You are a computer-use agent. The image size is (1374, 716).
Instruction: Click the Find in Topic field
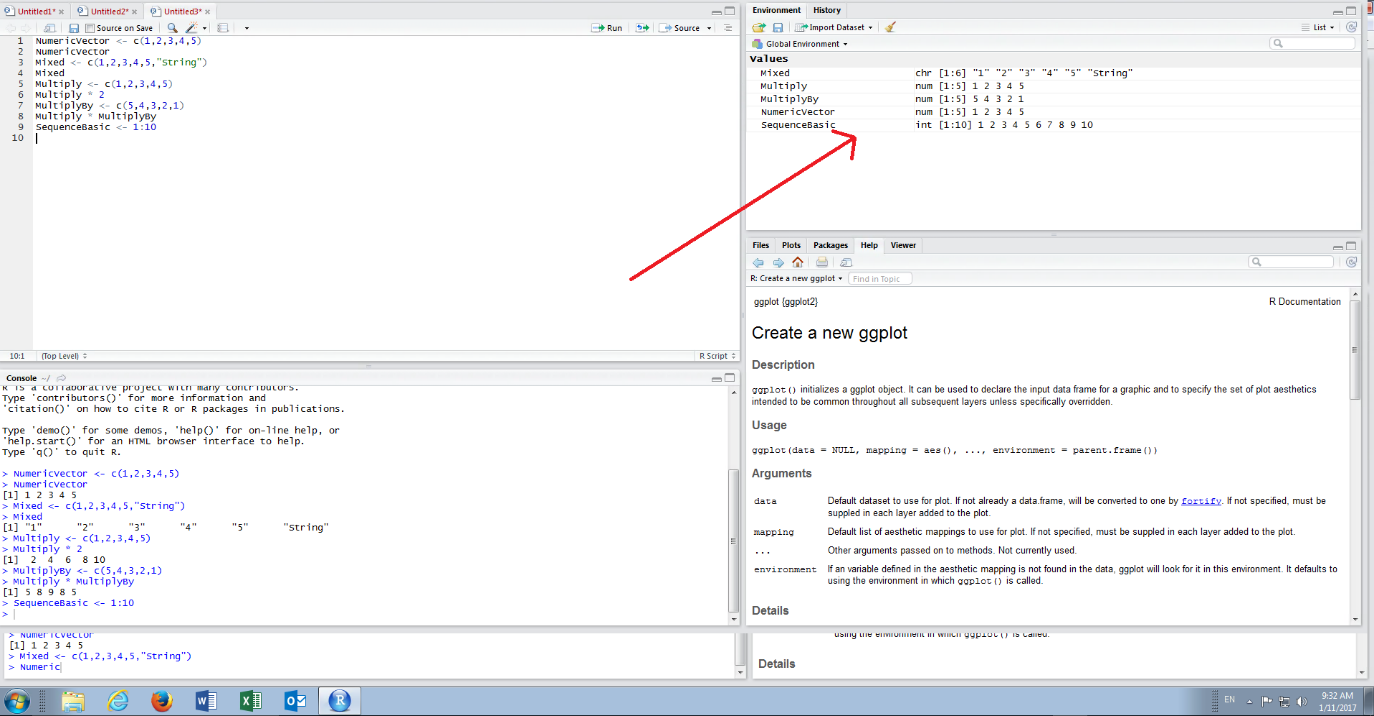(x=880, y=279)
